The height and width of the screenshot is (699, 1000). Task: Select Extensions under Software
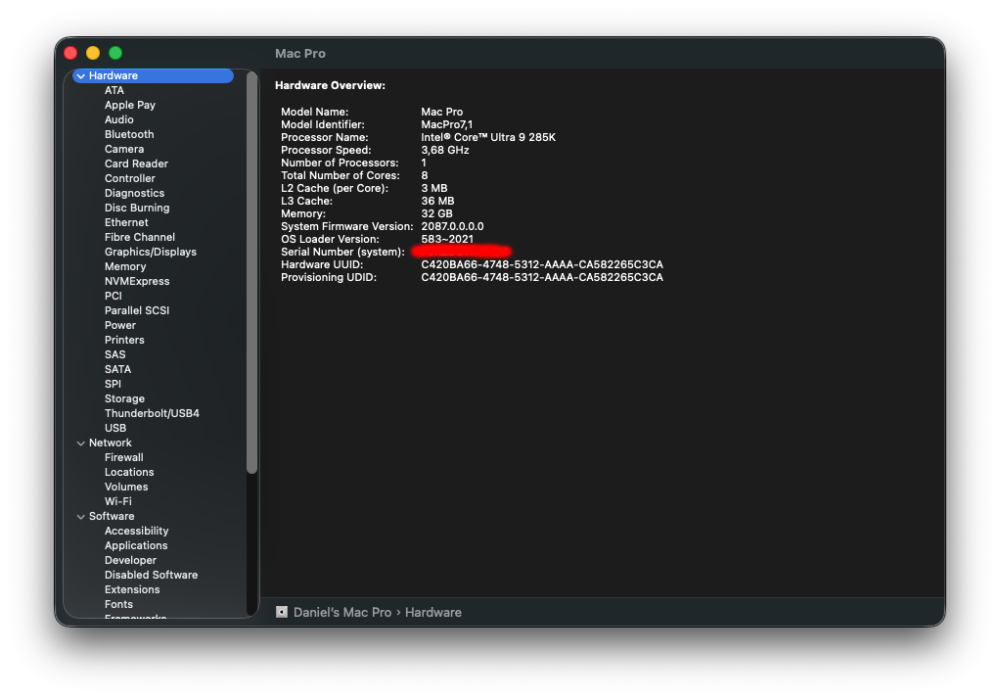(132, 589)
